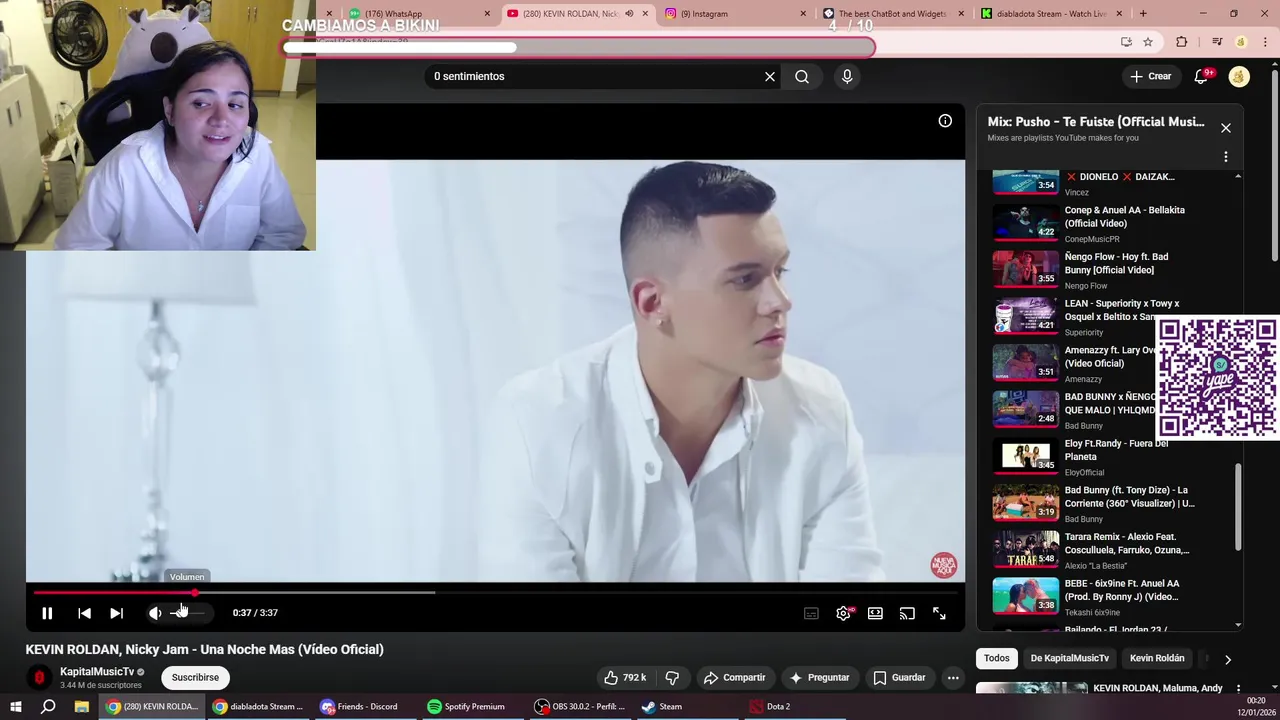
Task: Open Chrome three-dot menu
Action: 1265,42
